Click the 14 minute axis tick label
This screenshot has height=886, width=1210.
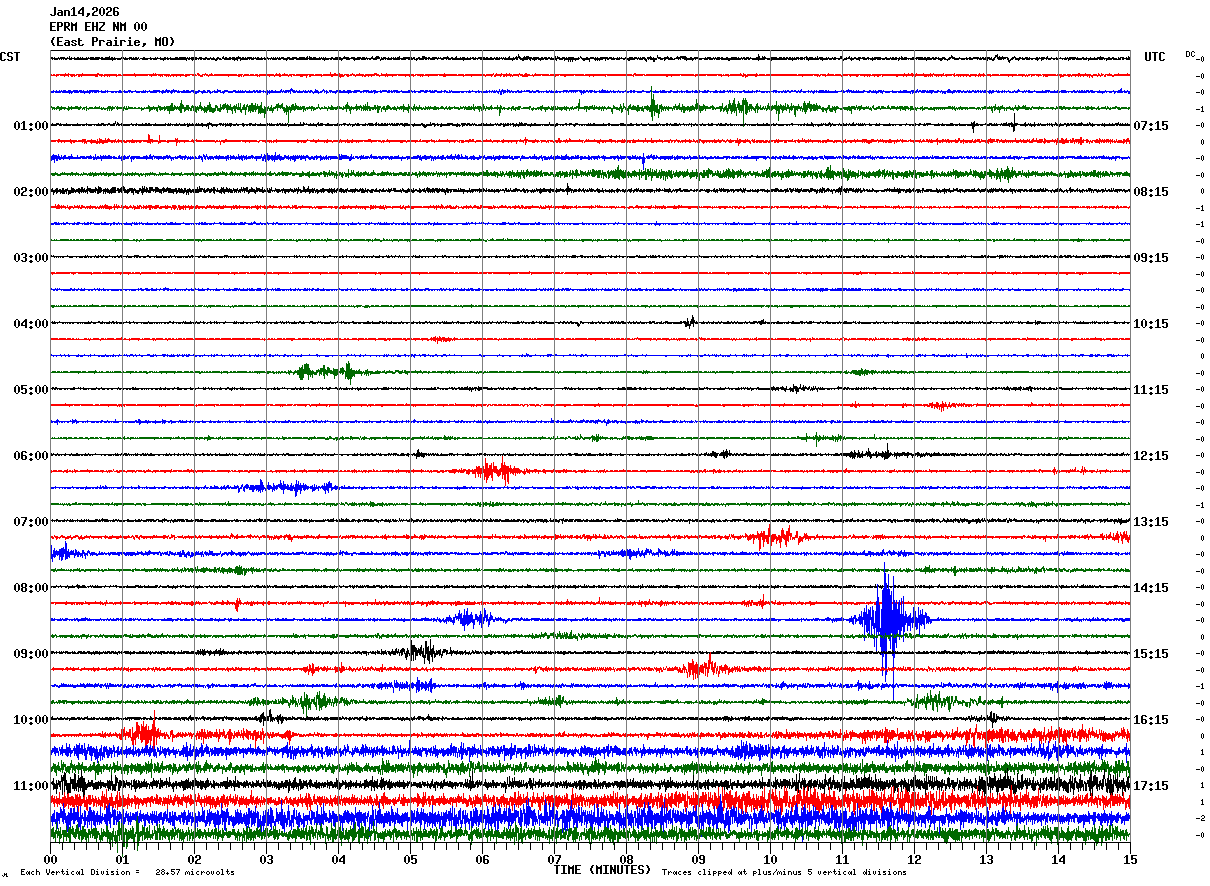(1058, 859)
